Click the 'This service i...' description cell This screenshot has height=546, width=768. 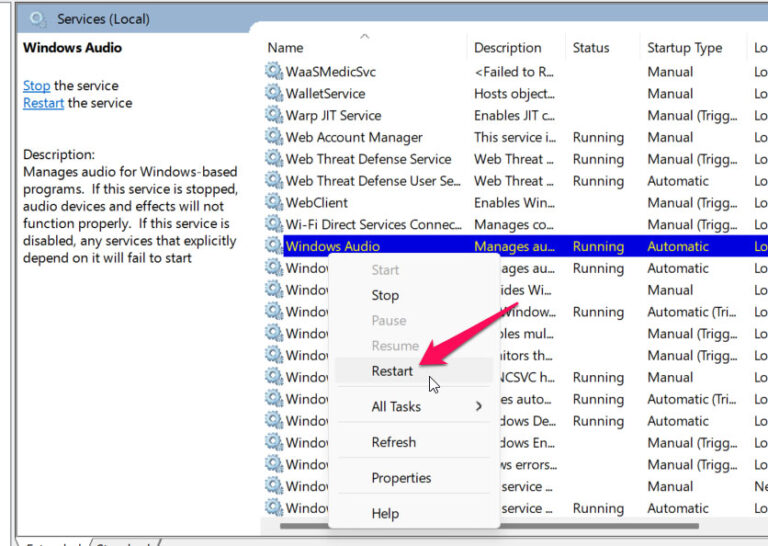tap(515, 137)
